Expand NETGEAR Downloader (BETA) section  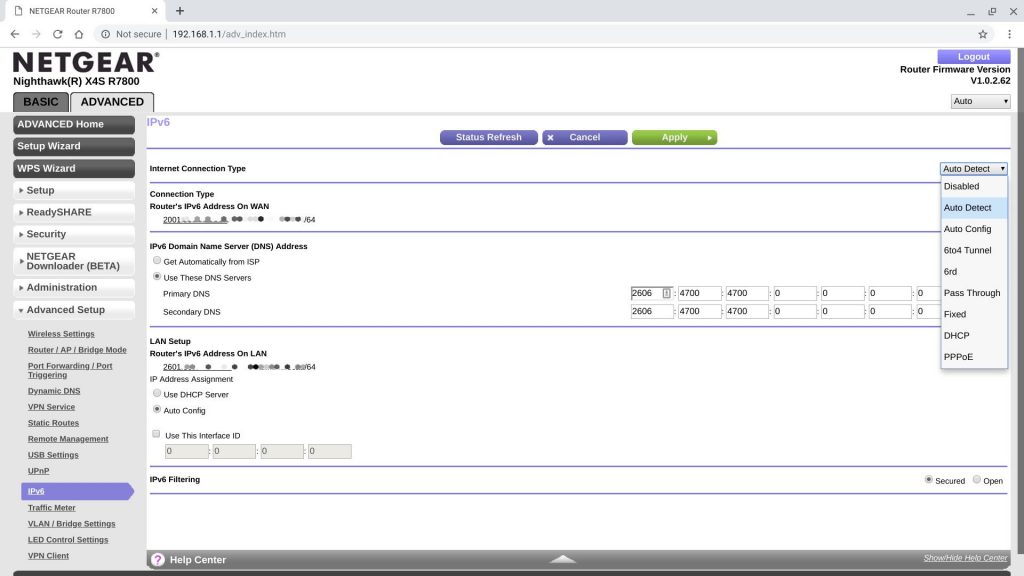point(74,261)
